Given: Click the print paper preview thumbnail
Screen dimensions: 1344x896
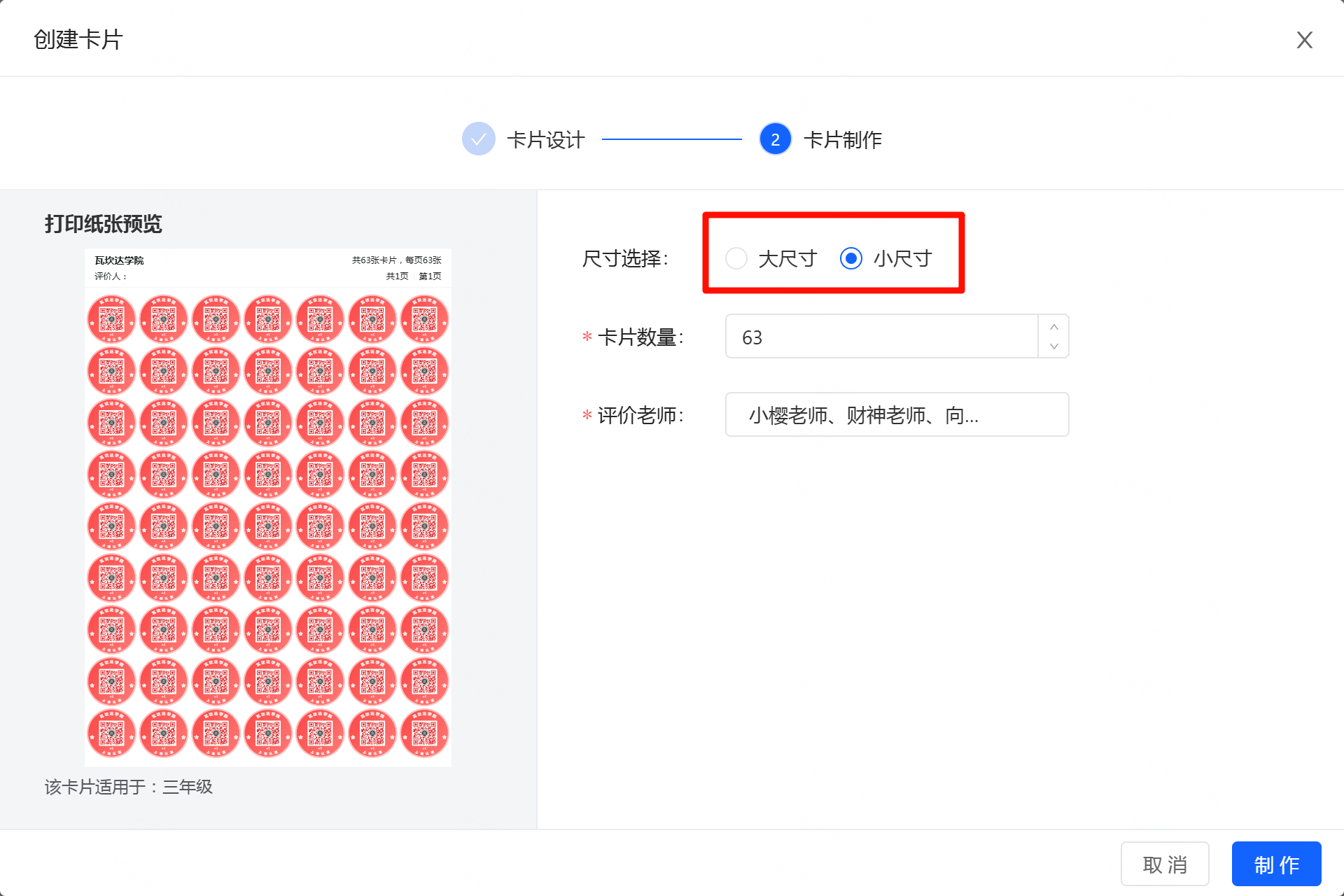Looking at the screenshot, I should (x=268, y=507).
